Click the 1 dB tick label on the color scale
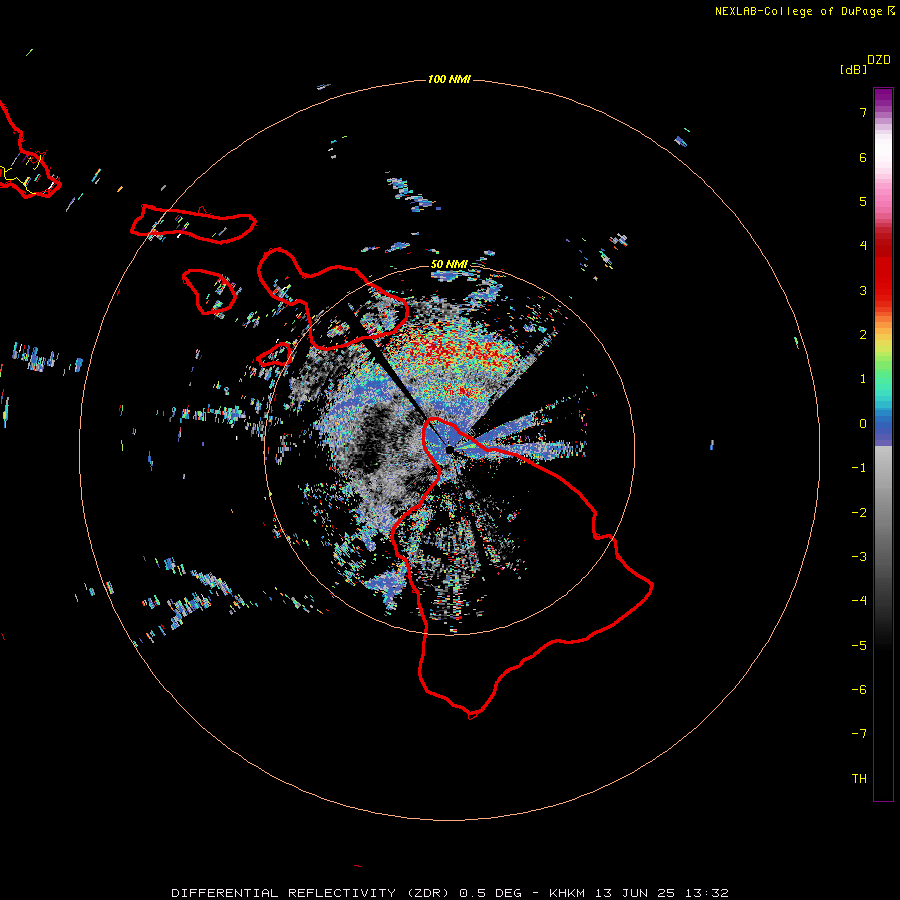The image size is (900, 900). [863, 379]
